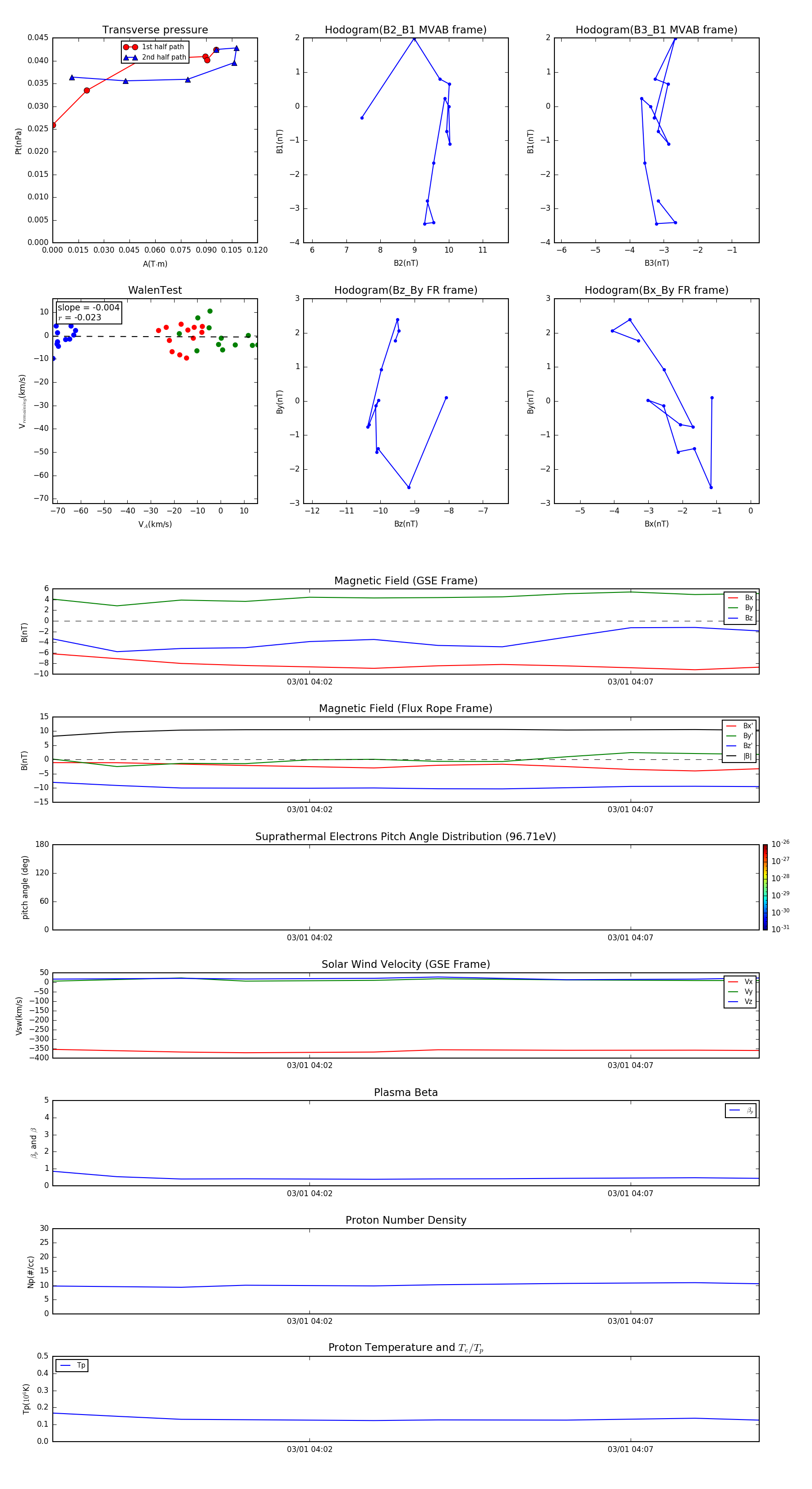Select the By entry in GSE magnetic field legend
This screenshot has height=1489, width=812.
point(740,607)
